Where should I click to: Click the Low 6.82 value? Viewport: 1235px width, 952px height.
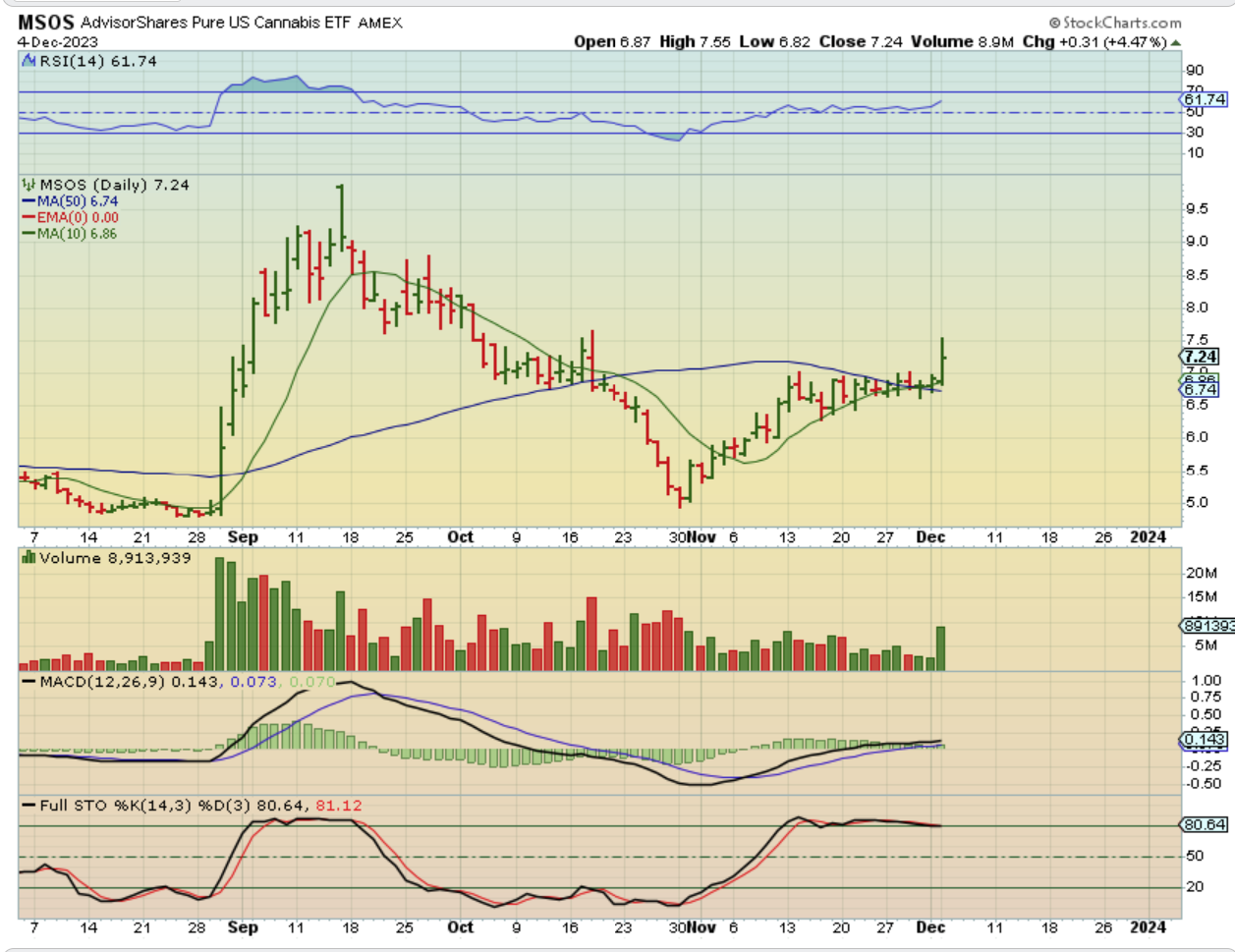[775, 42]
